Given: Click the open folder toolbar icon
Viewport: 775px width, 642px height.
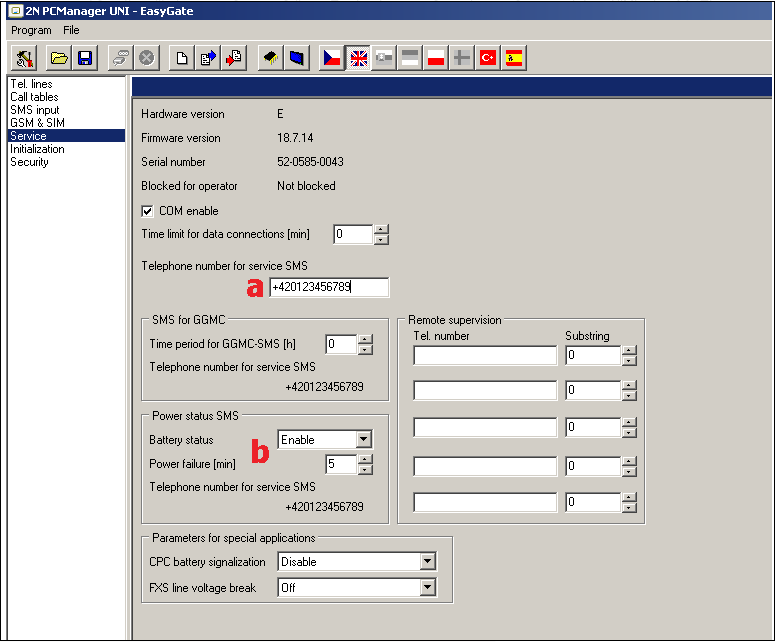Looking at the screenshot, I should (59, 58).
